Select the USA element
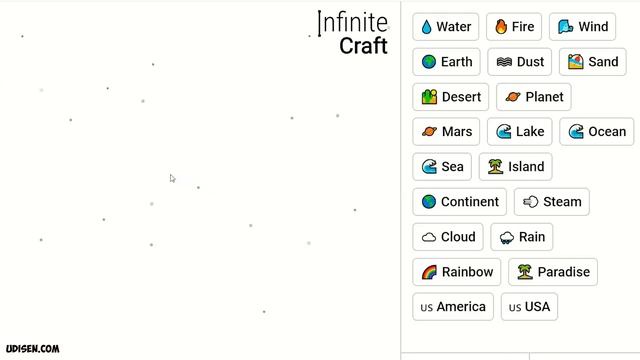Viewport: 640px width, 360px height. click(x=529, y=307)
